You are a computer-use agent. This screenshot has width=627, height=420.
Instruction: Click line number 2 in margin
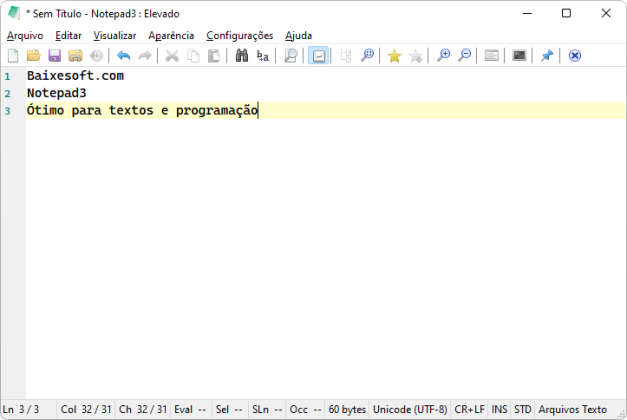[x=7, y=94]
